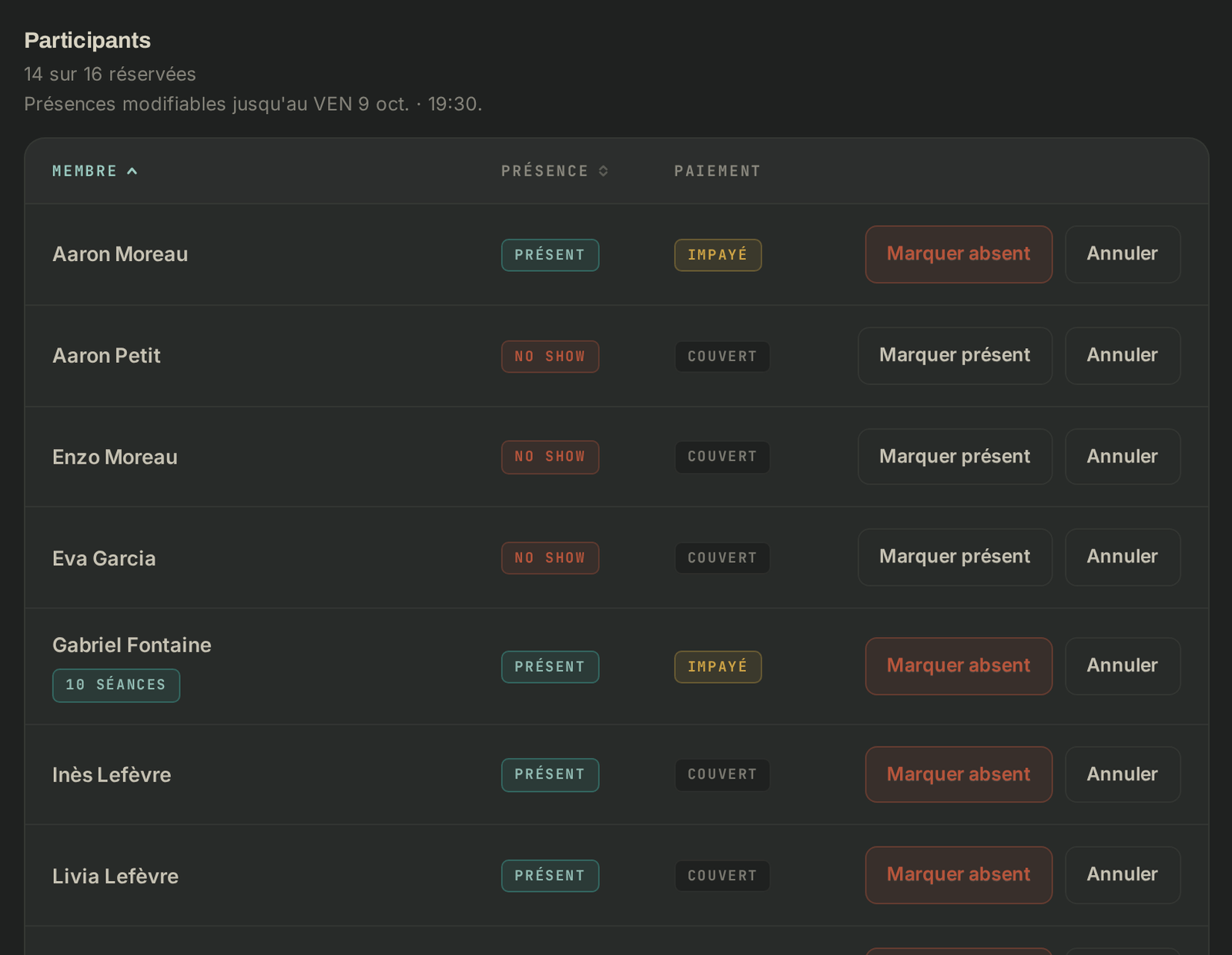Screen dimensions: 1232x955
Task: Click Gabriel Fontaine's Présent badge
Action: pos(550,667)
